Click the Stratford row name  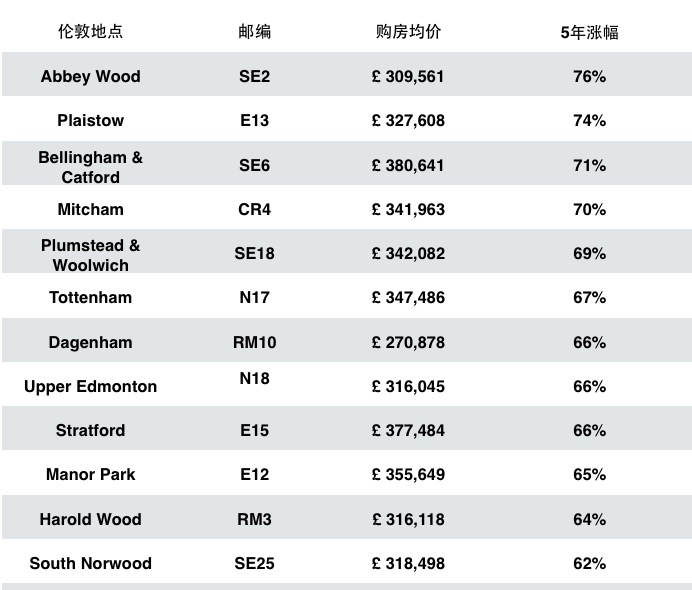tap(90, 430)
